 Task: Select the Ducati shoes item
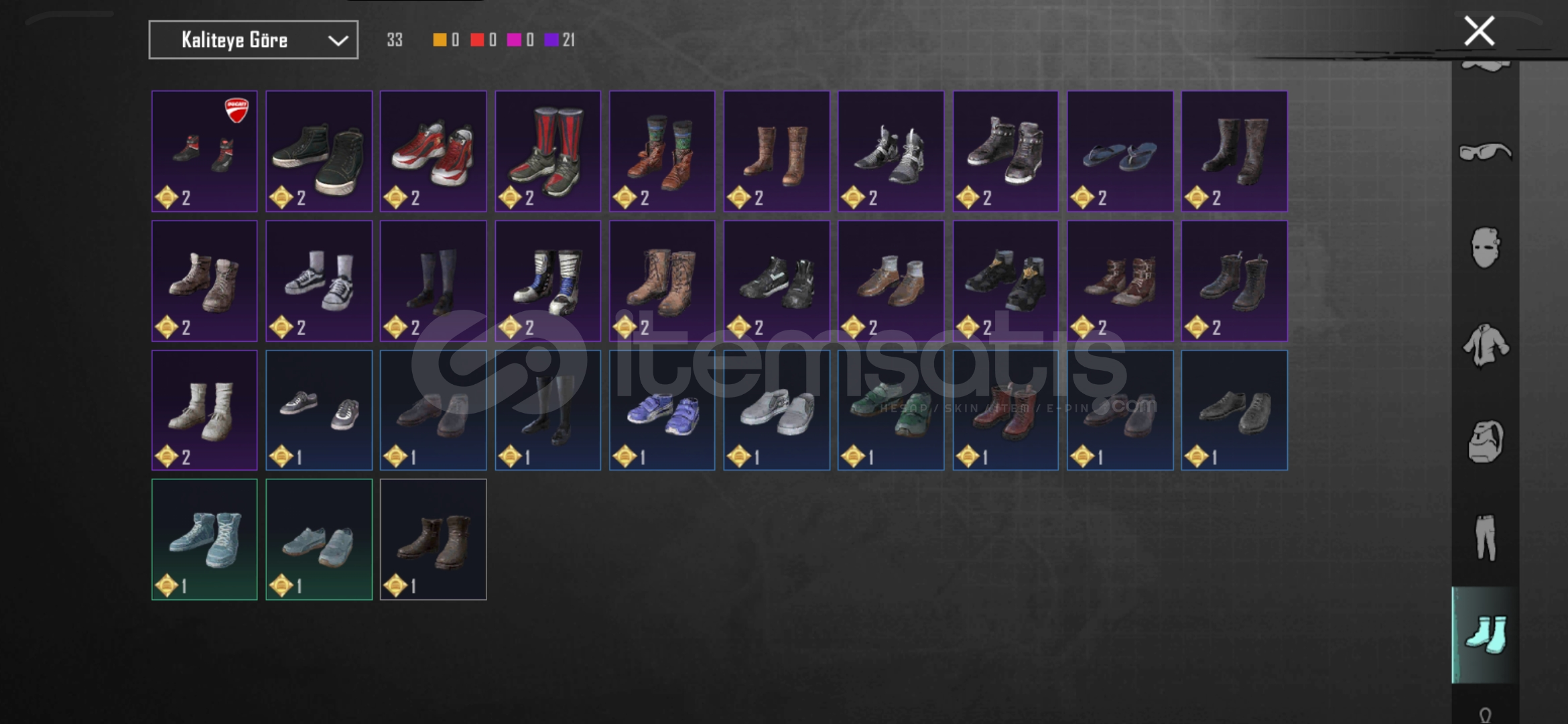[x=204, y=152]
